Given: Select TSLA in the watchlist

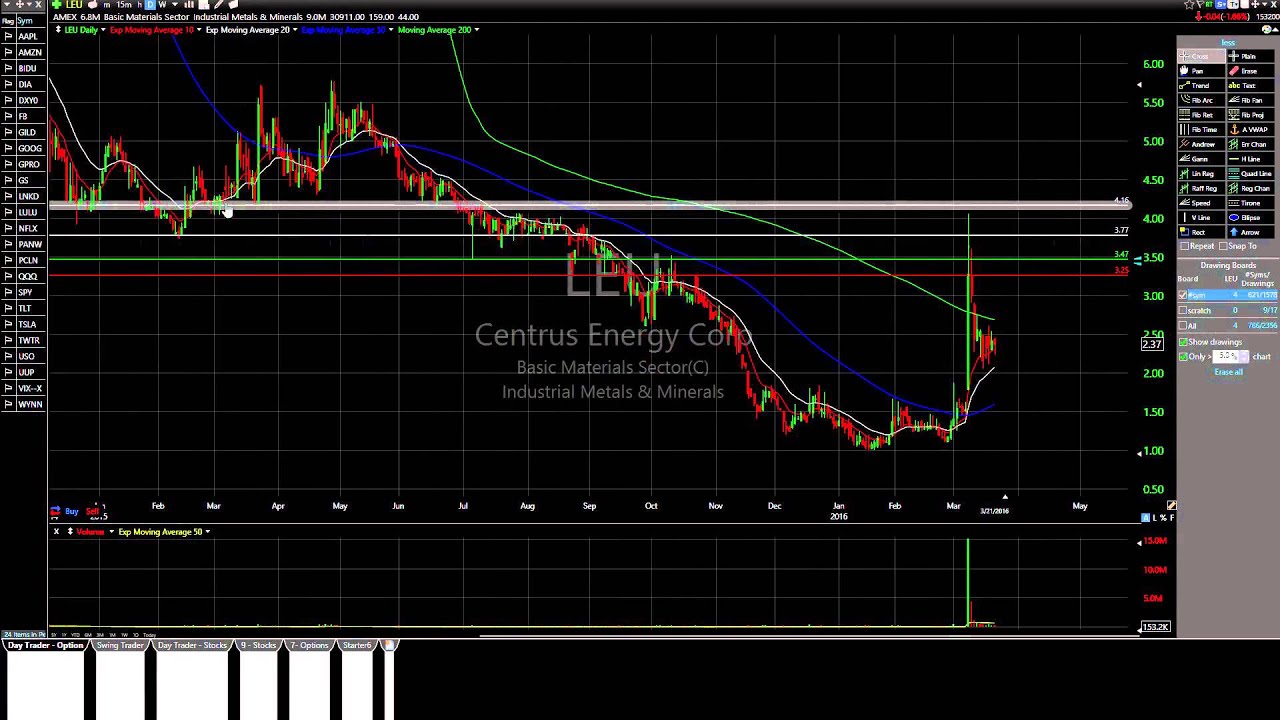Looking at the screenshot, I should point(28,325).
